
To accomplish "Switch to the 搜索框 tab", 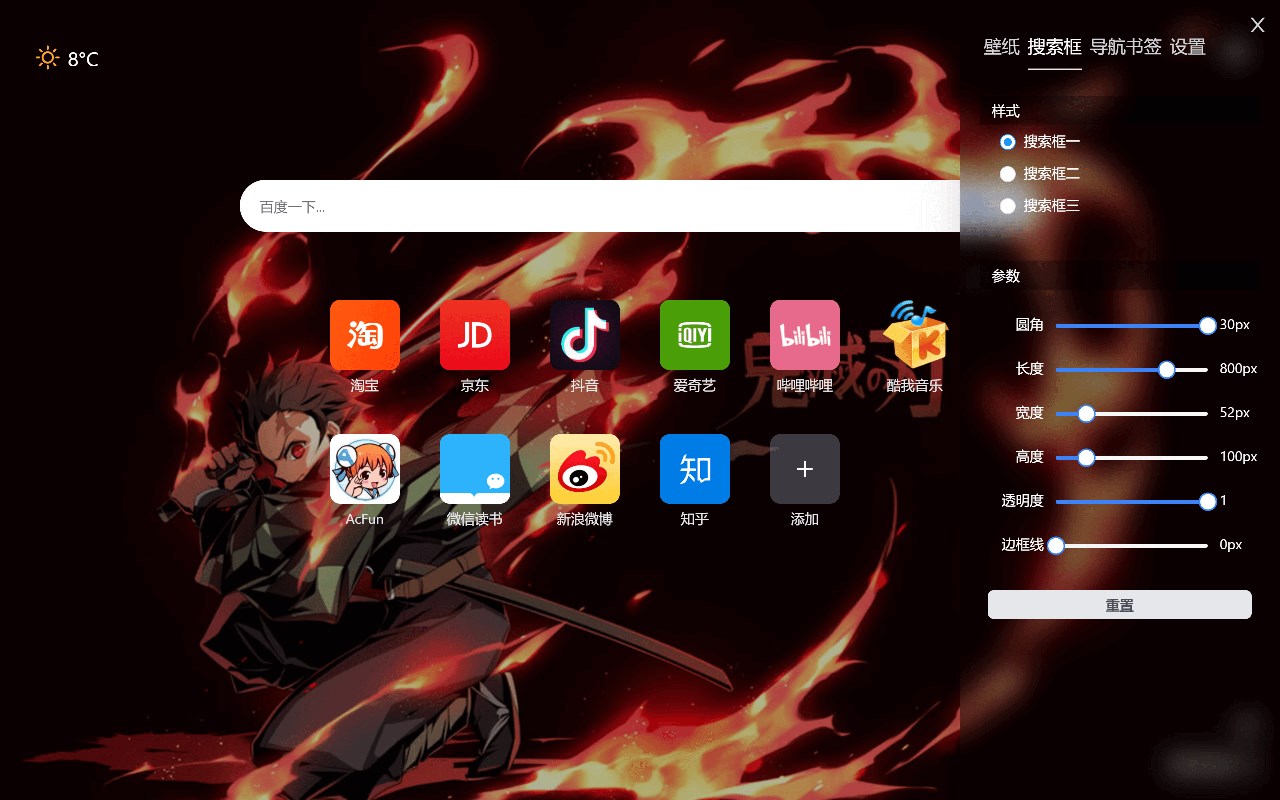I will coord(1055,47).
